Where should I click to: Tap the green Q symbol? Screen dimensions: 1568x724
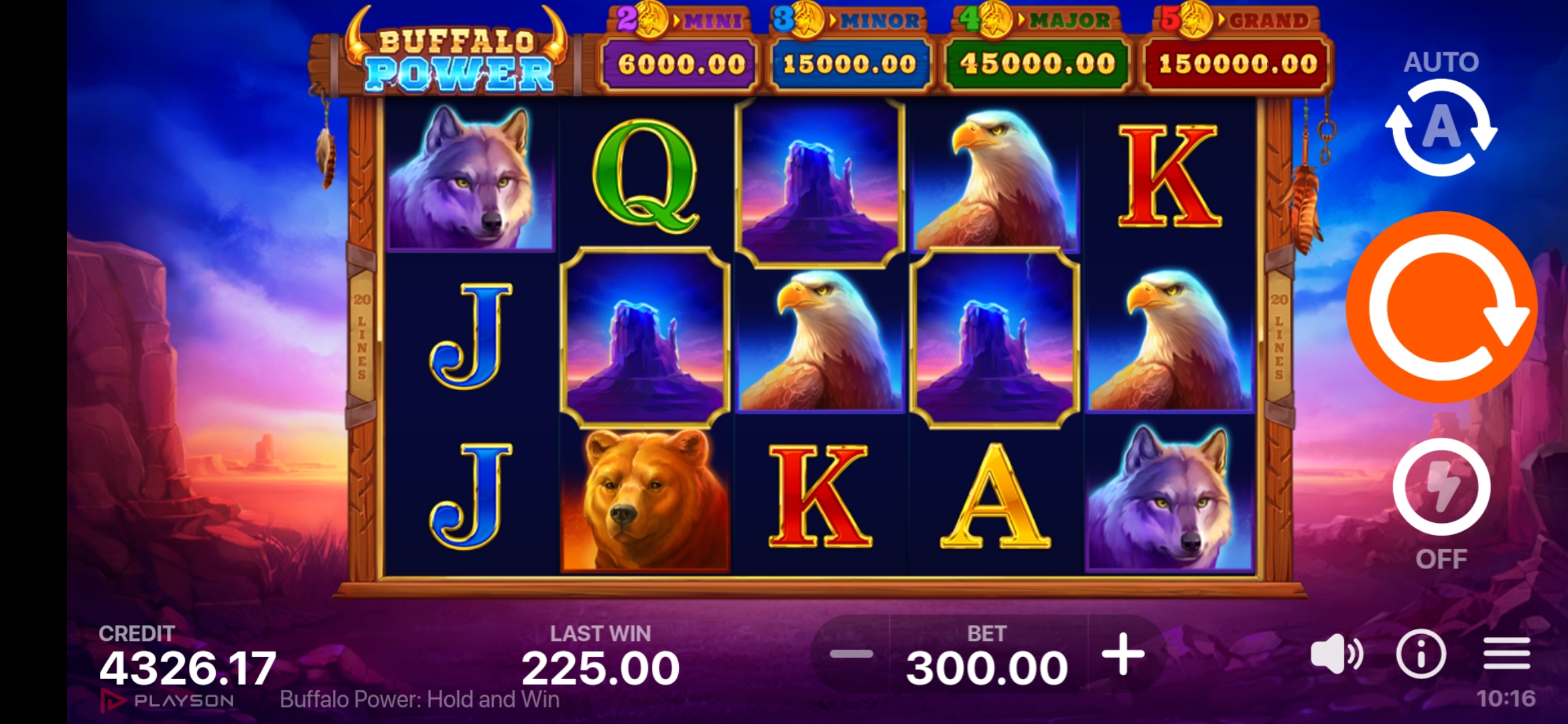[645, 176]
